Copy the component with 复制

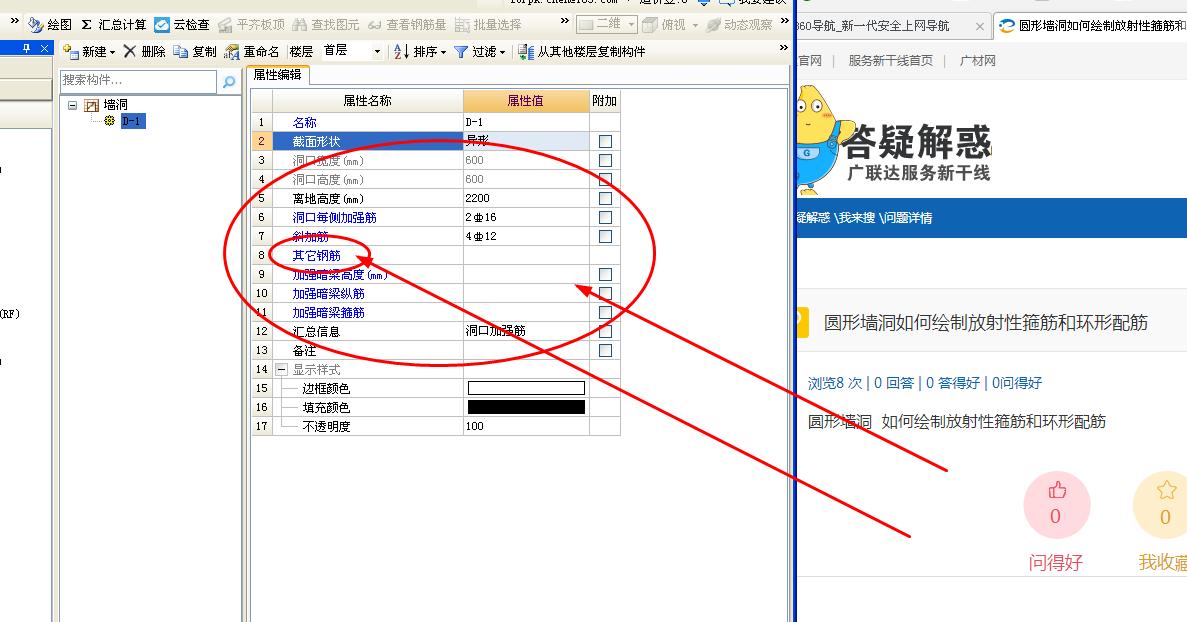(195, 51)
